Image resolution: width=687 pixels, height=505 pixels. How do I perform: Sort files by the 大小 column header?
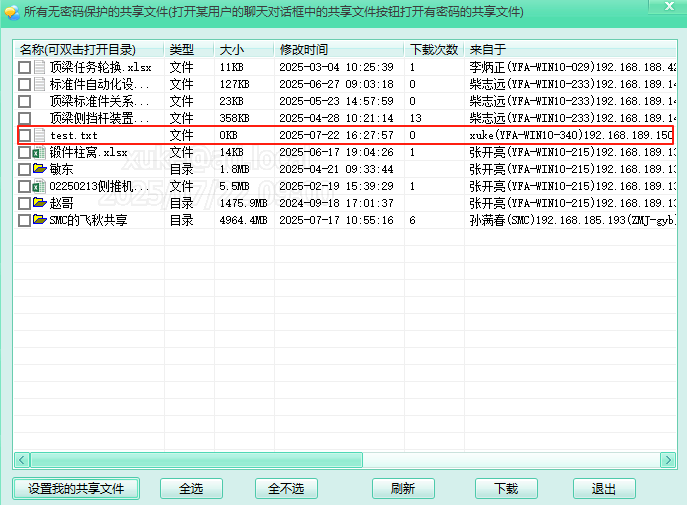(x=243, y=49)
